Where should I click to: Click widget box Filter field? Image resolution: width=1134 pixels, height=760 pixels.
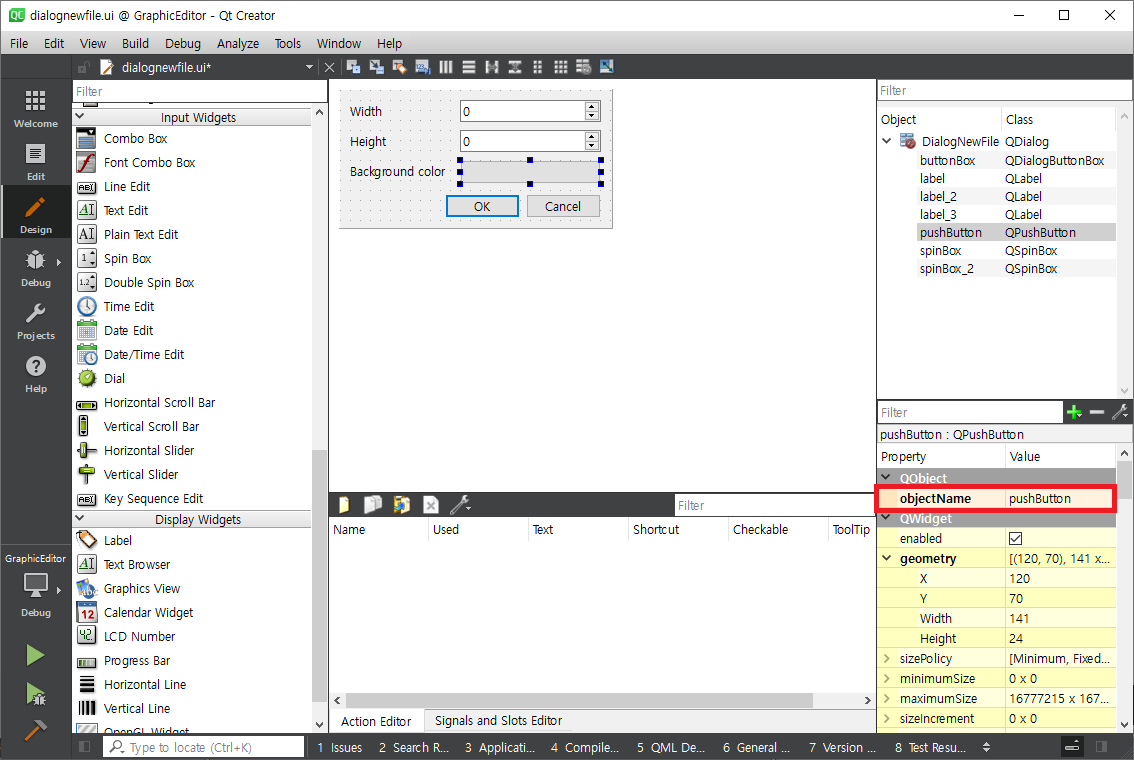(200, 91)
